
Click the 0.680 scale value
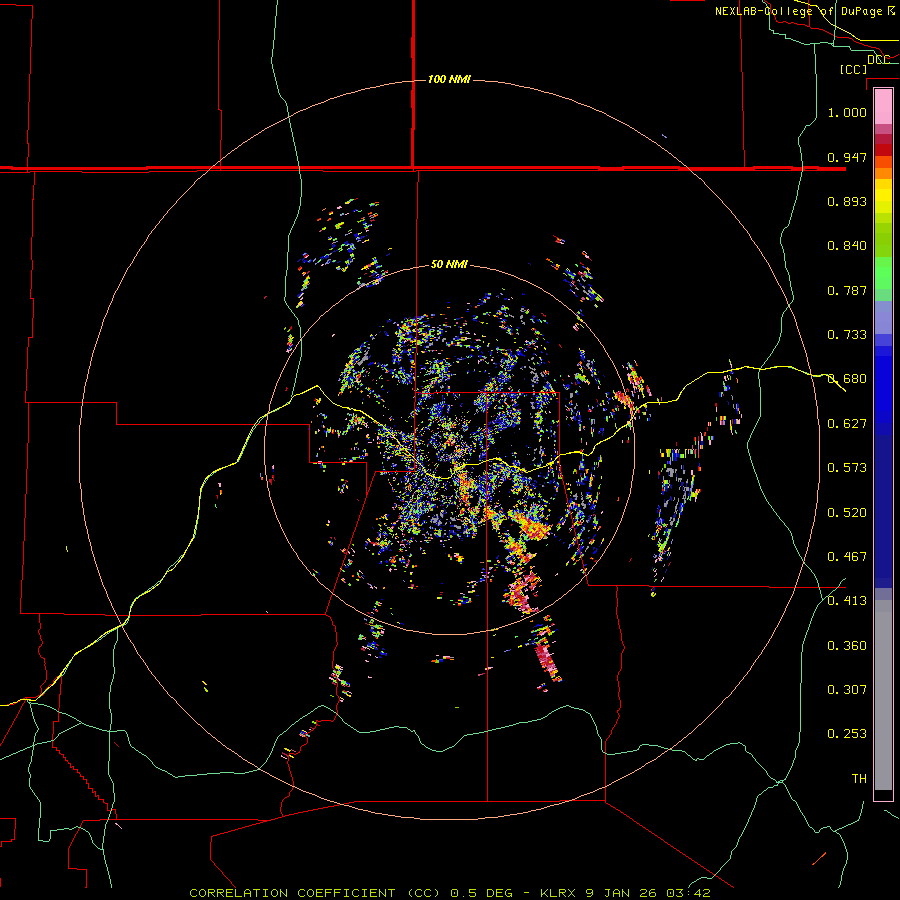pos(847,379)
